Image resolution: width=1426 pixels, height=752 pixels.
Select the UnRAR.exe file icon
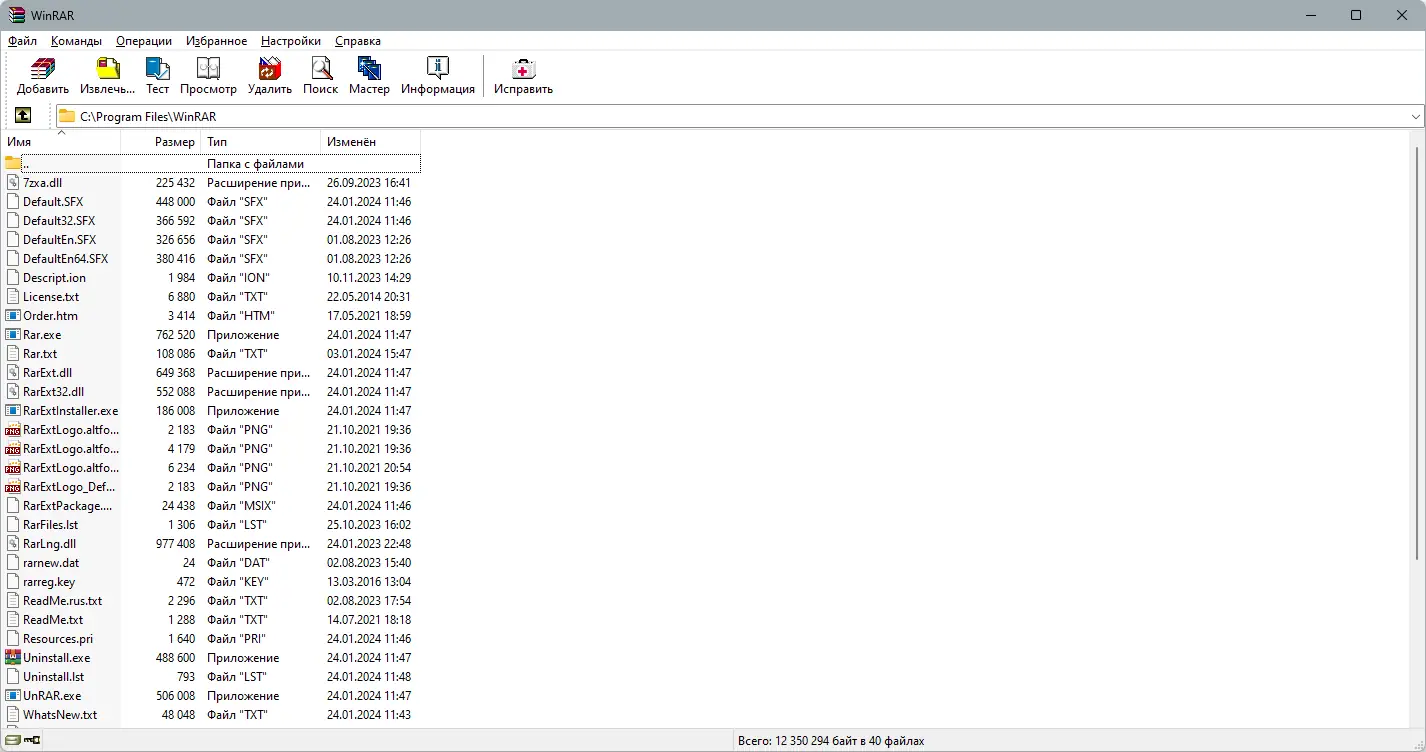(13, 696)
